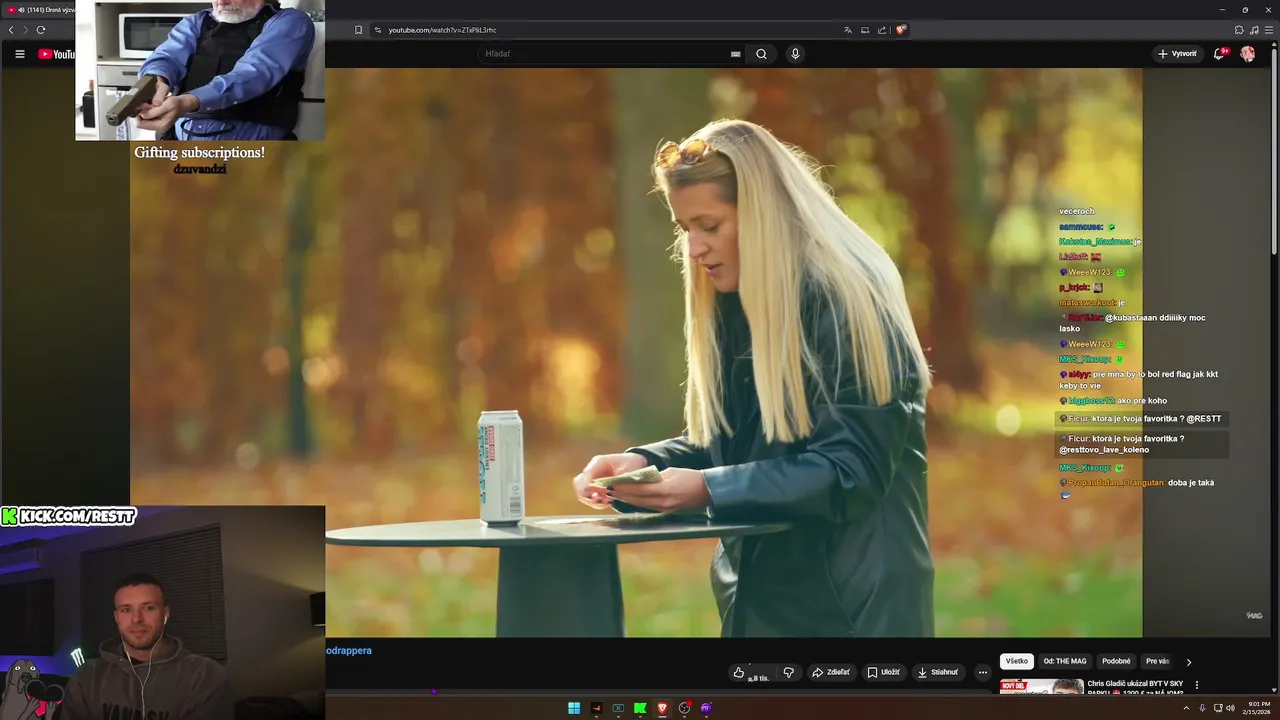The height and width of the screenshot is (720, 1280).
Task: Dislike the video with thumbs down
Action: coord(788,673)
